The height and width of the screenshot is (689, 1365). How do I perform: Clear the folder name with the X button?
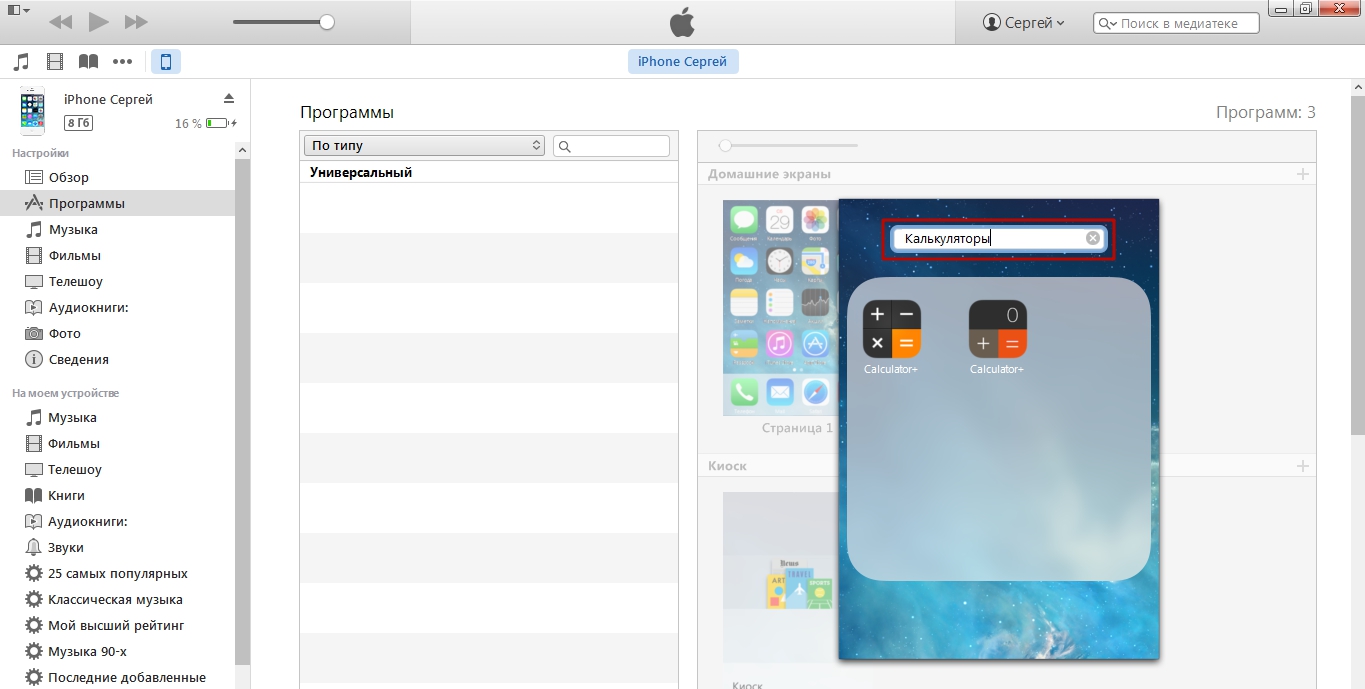[1093, 238]
